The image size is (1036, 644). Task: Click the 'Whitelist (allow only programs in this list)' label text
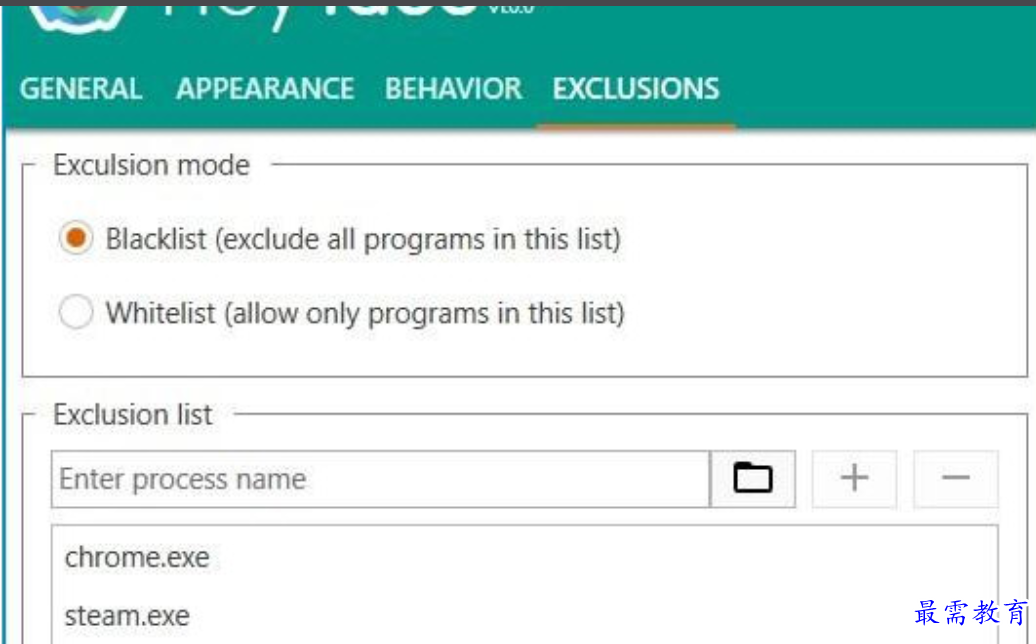point(365,313)
